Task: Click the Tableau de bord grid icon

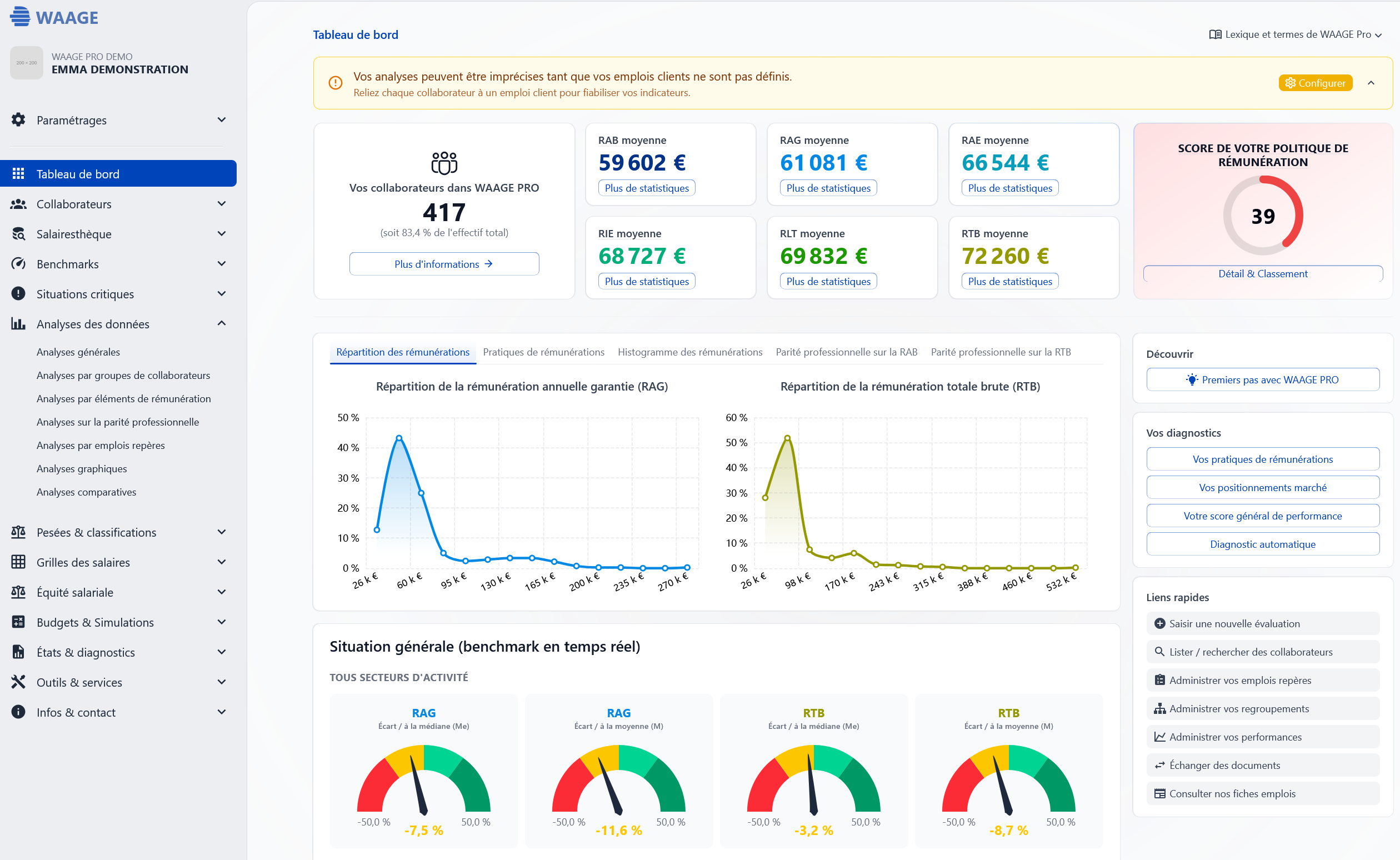Action: pos(18,173)
